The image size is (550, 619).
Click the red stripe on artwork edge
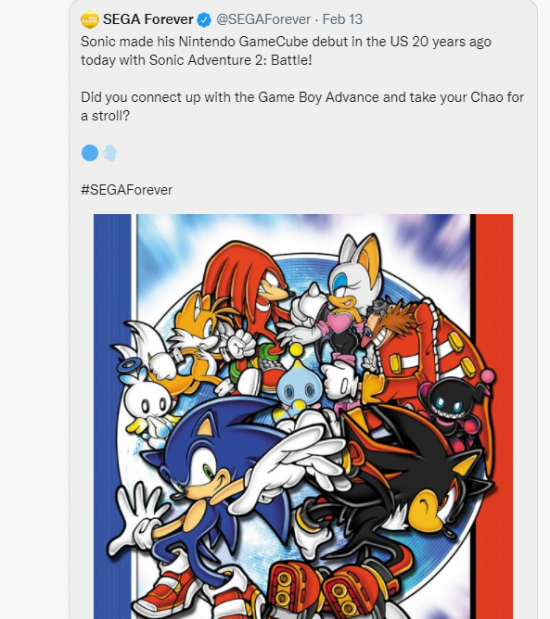coord(494,416)
